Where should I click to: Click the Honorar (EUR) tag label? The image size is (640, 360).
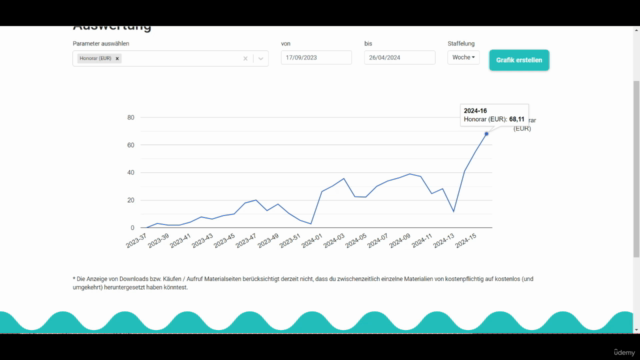pos(95,58)
